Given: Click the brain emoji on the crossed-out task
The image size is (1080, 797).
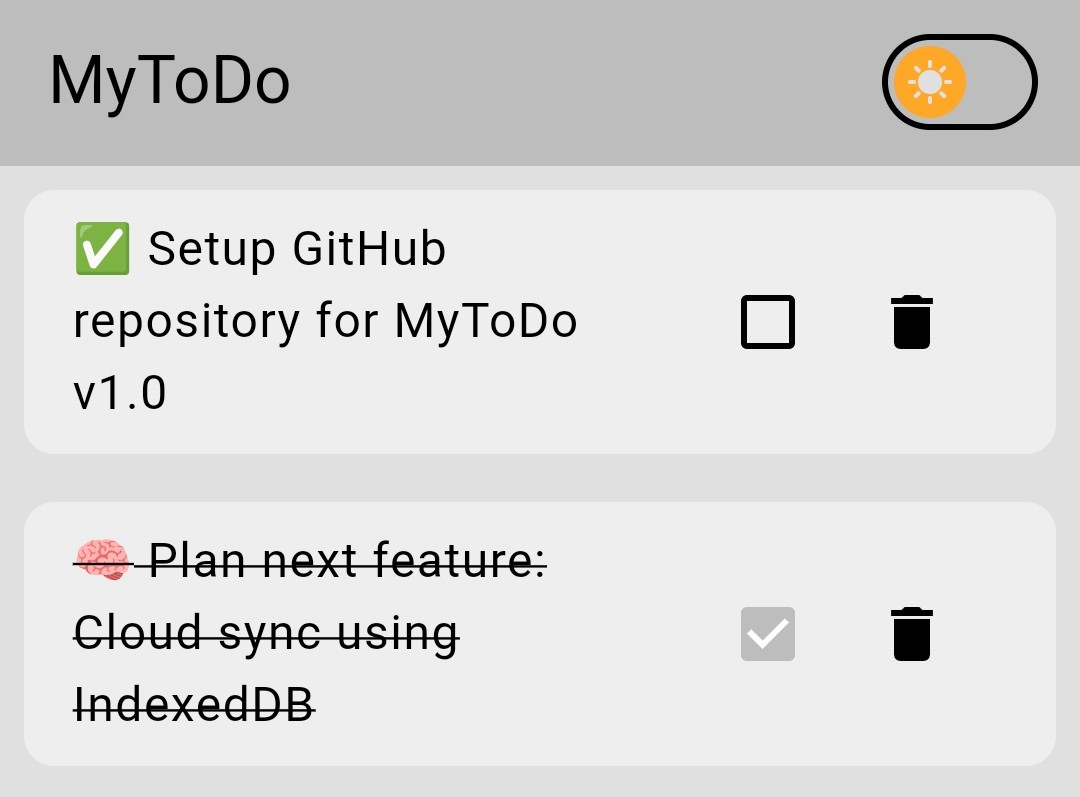Looking at the screenshot, I should point(99,560).
